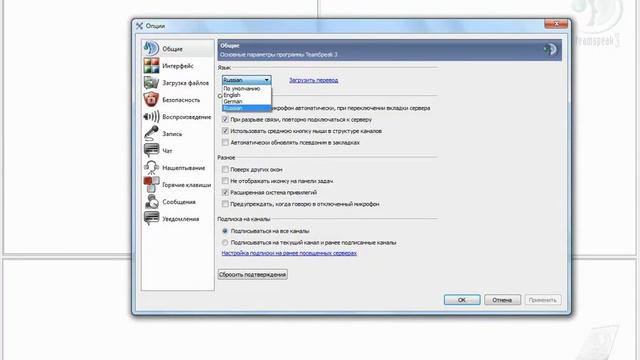Open the Чат section label
The image size is (640, 360).
167,151
